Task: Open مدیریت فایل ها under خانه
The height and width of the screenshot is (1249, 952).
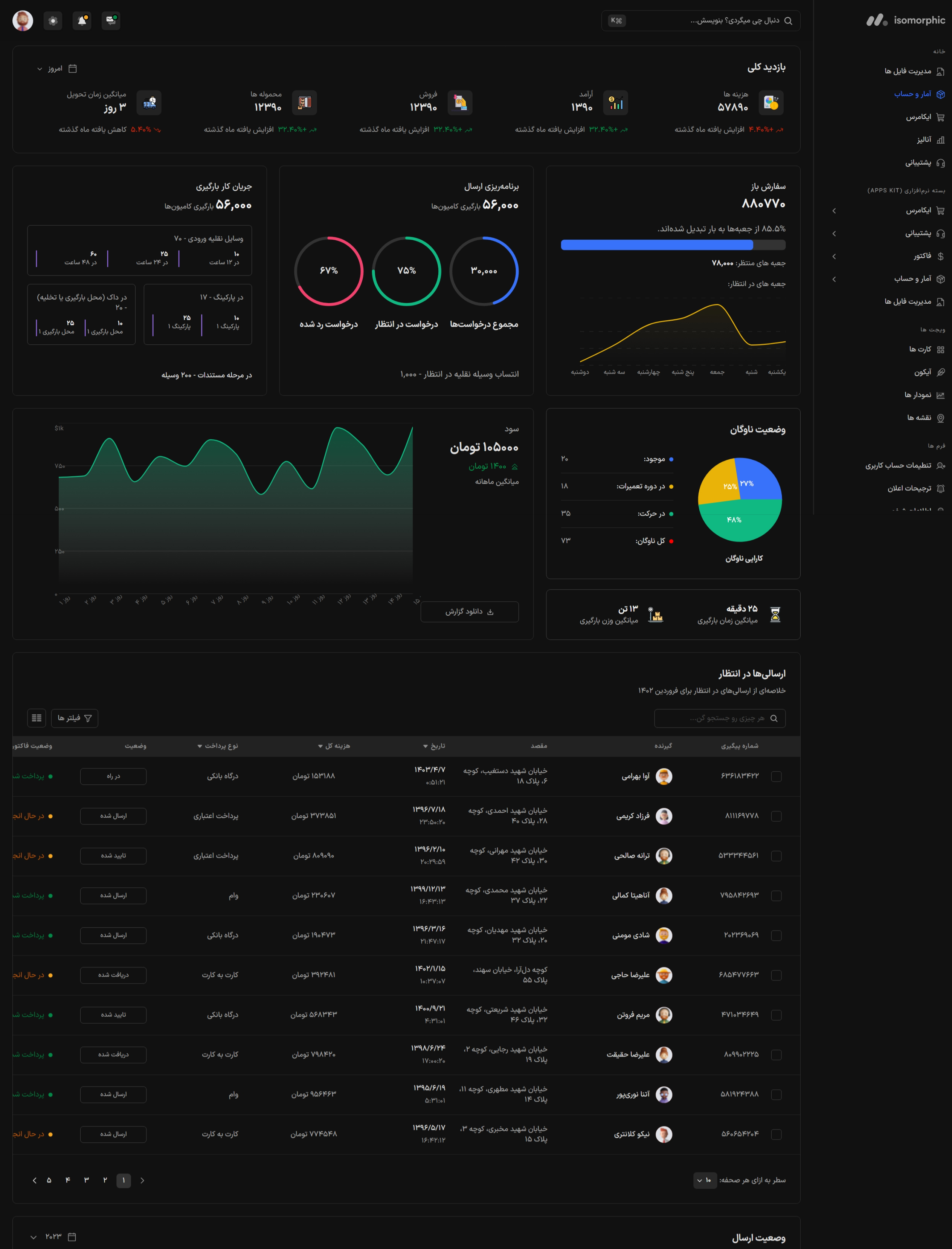Action: (x=914, y=72)
